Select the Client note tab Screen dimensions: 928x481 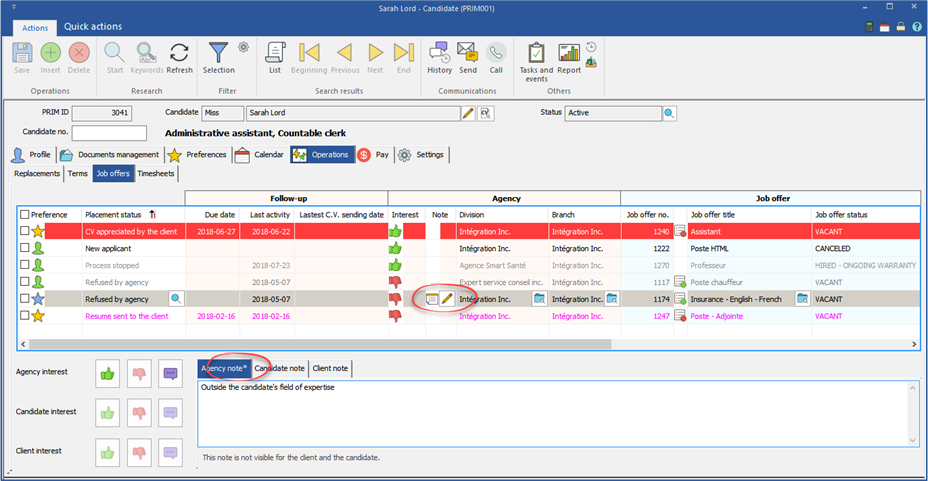pyautogui.click(x=330, y=368)
